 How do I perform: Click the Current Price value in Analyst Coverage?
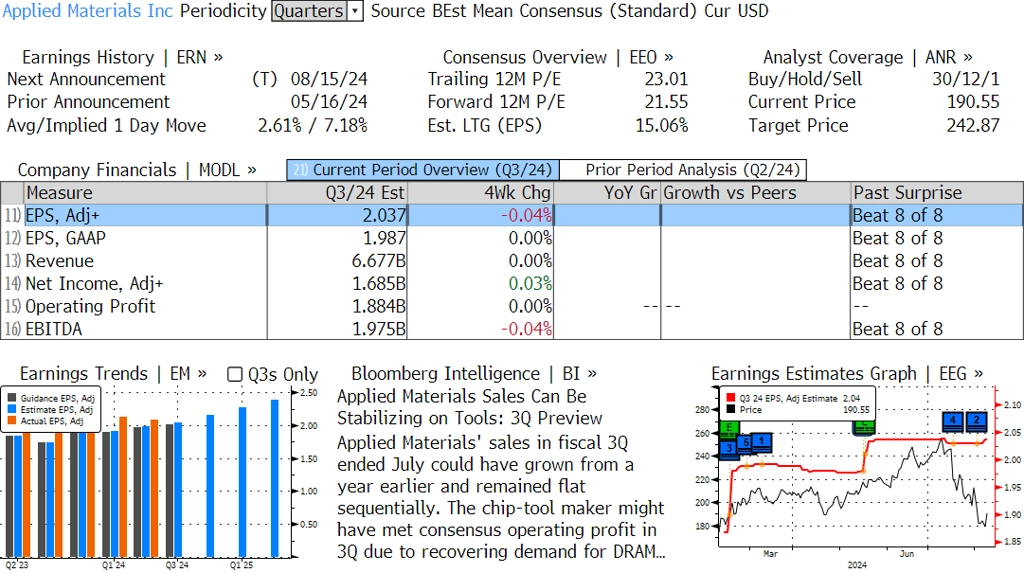tap(973, 103)
